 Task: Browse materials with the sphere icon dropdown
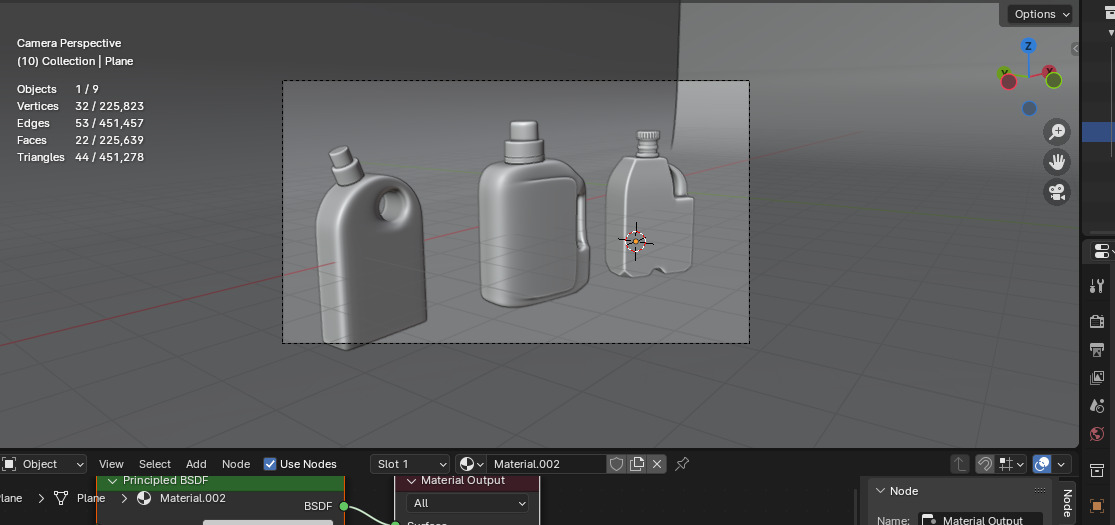click(x=471, y=465)
